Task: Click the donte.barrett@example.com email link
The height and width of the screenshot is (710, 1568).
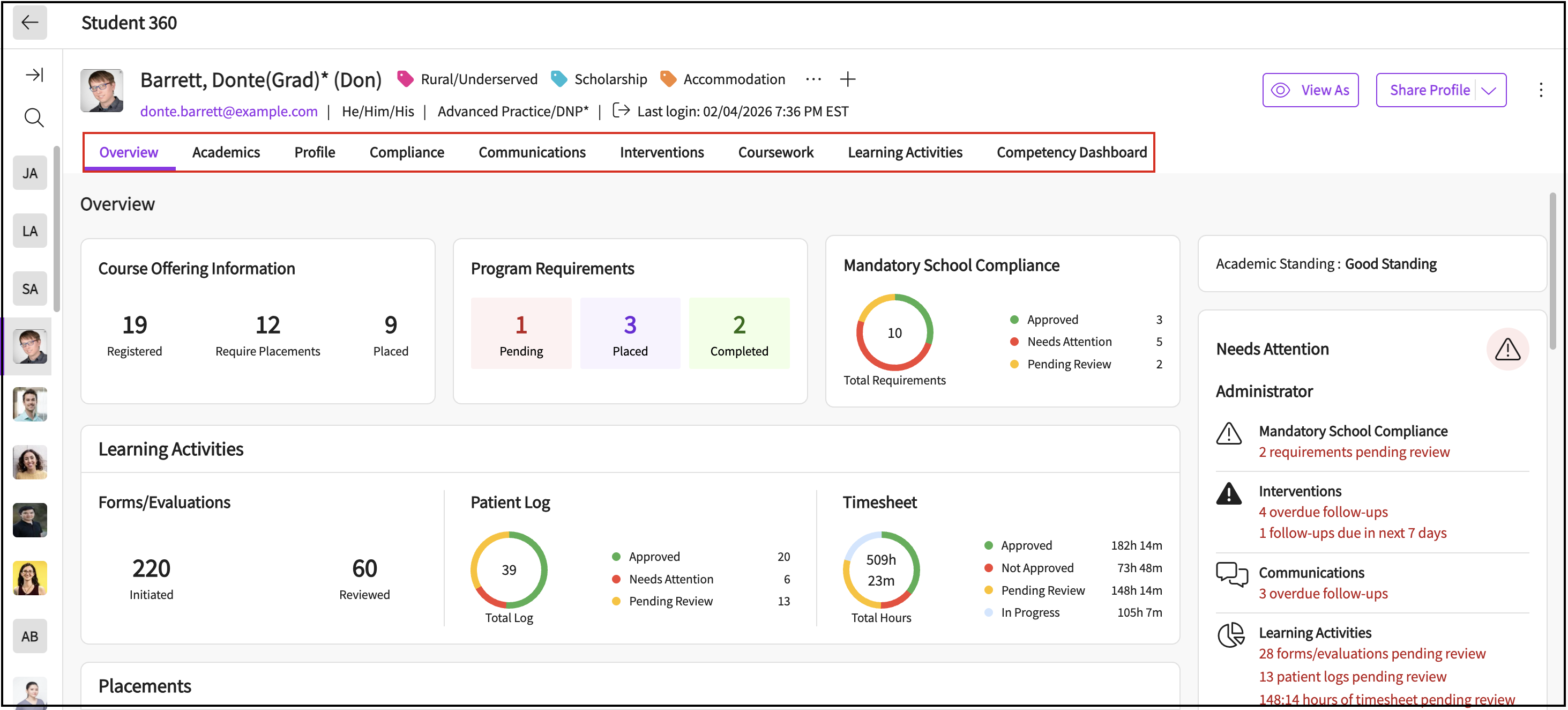Action: (229, 112)
